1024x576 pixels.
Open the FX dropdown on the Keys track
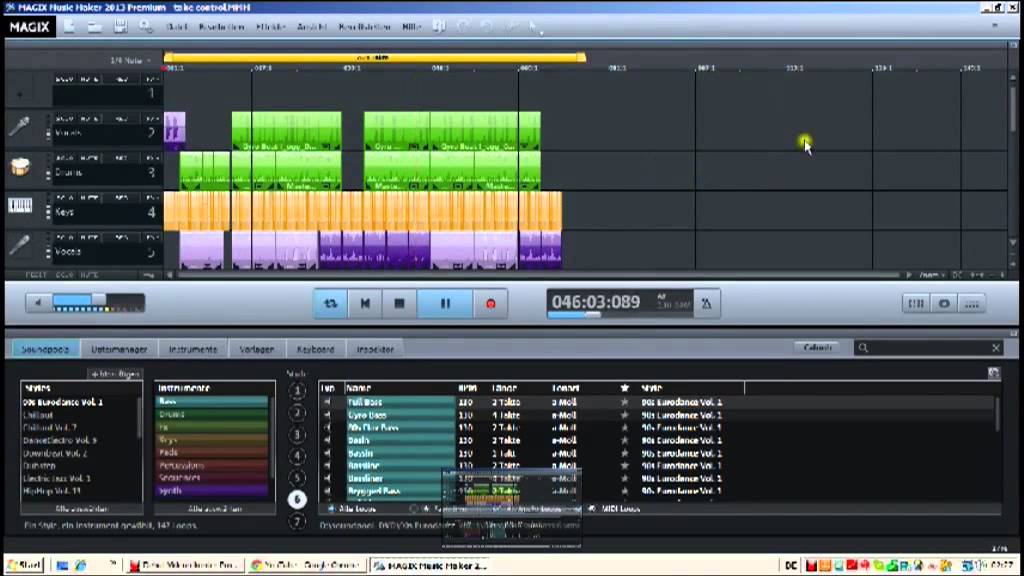(x=152, y=198)
